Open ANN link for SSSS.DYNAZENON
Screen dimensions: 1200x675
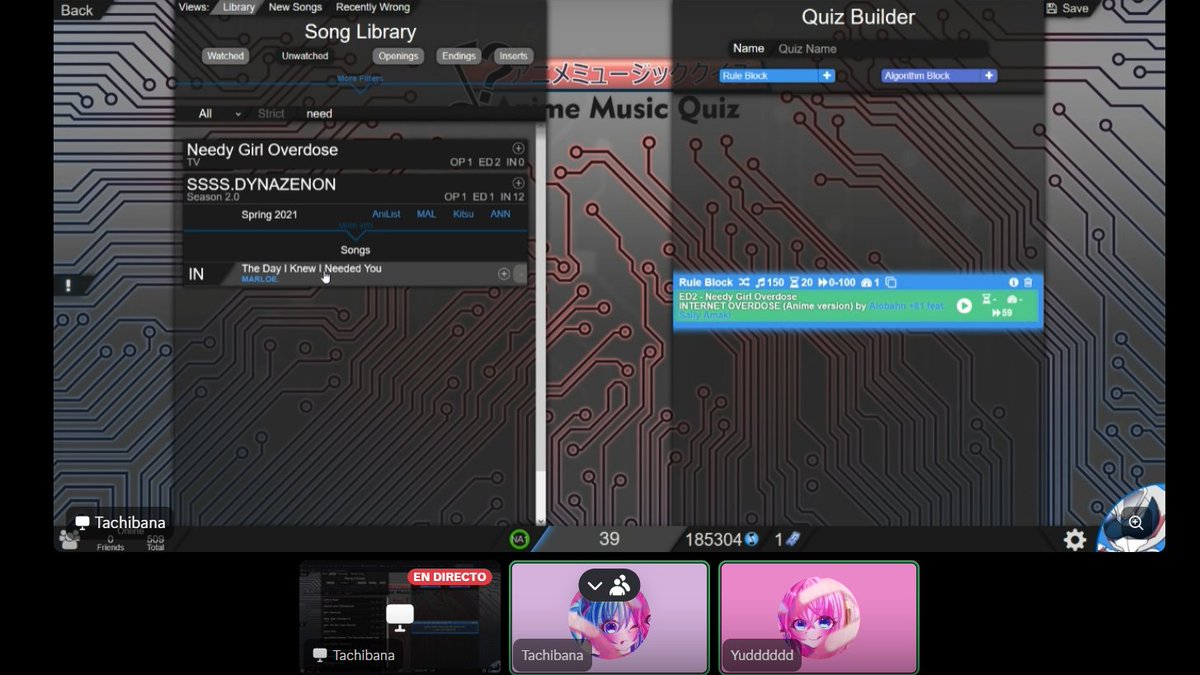[500, 215]
